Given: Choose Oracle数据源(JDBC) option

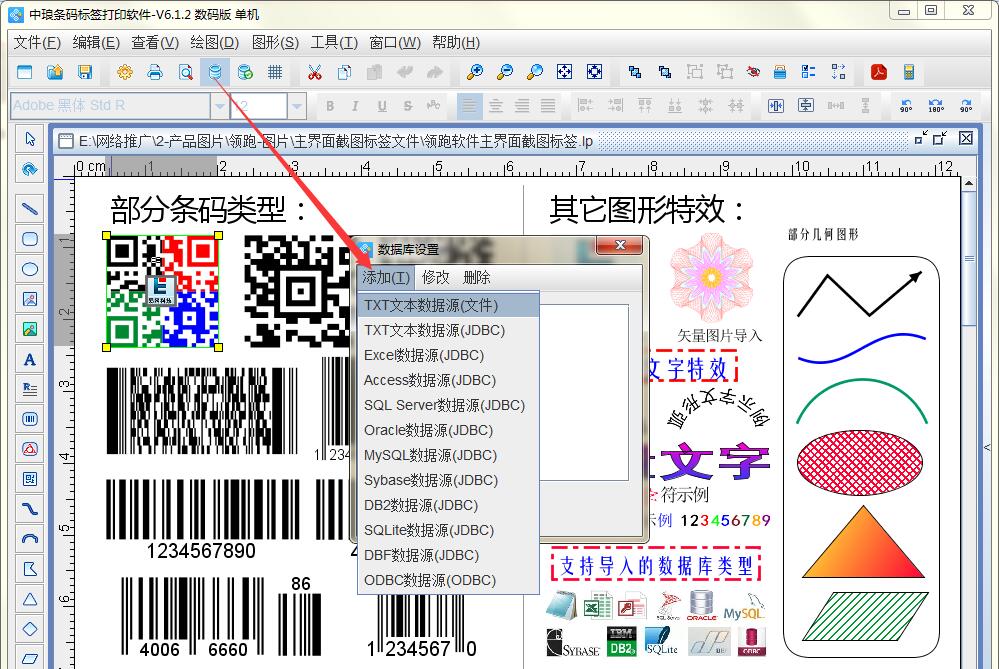Looking at the screenshot, I should (x=449, y=430).
